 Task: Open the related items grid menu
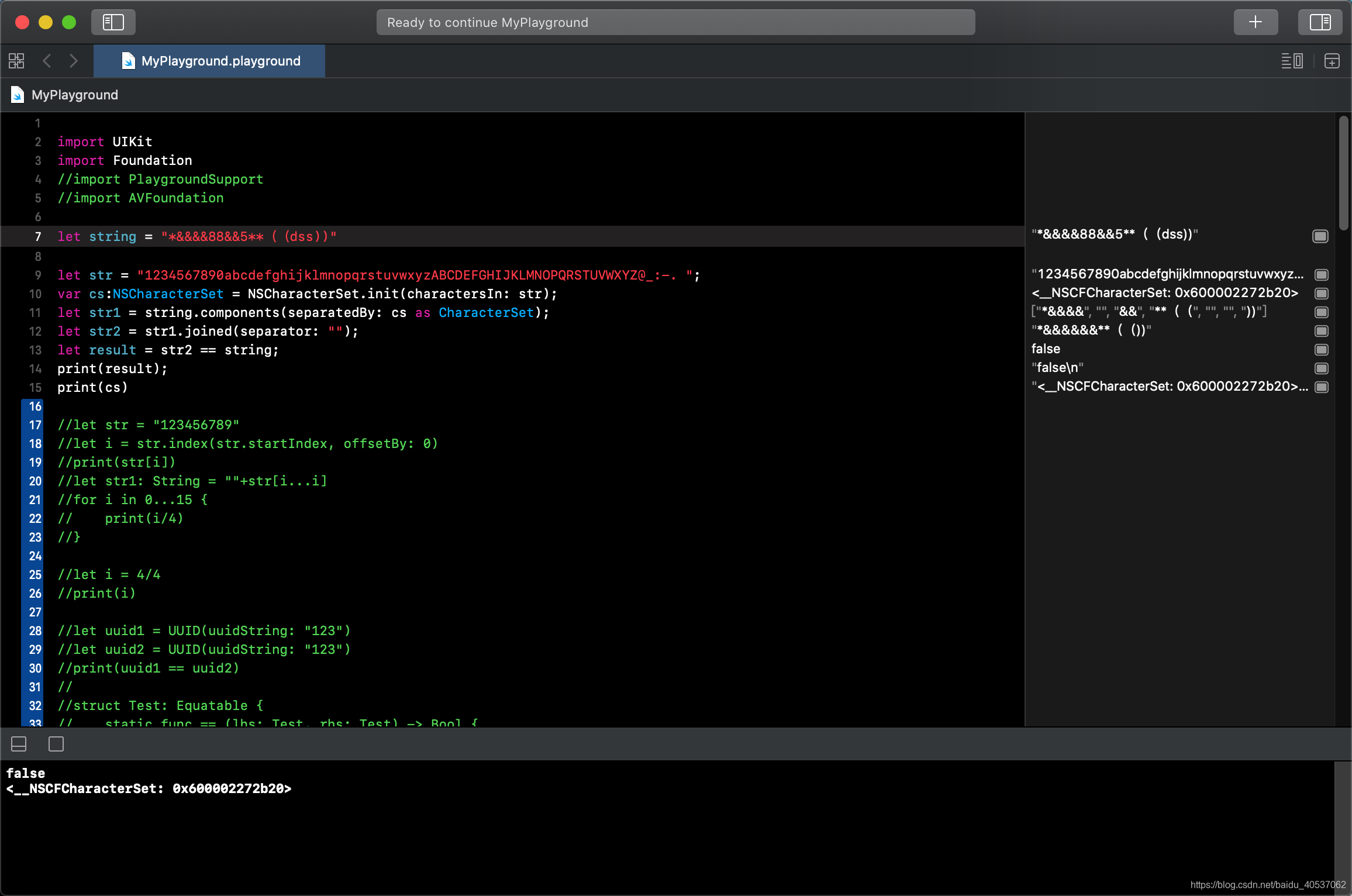coord(16,61)
